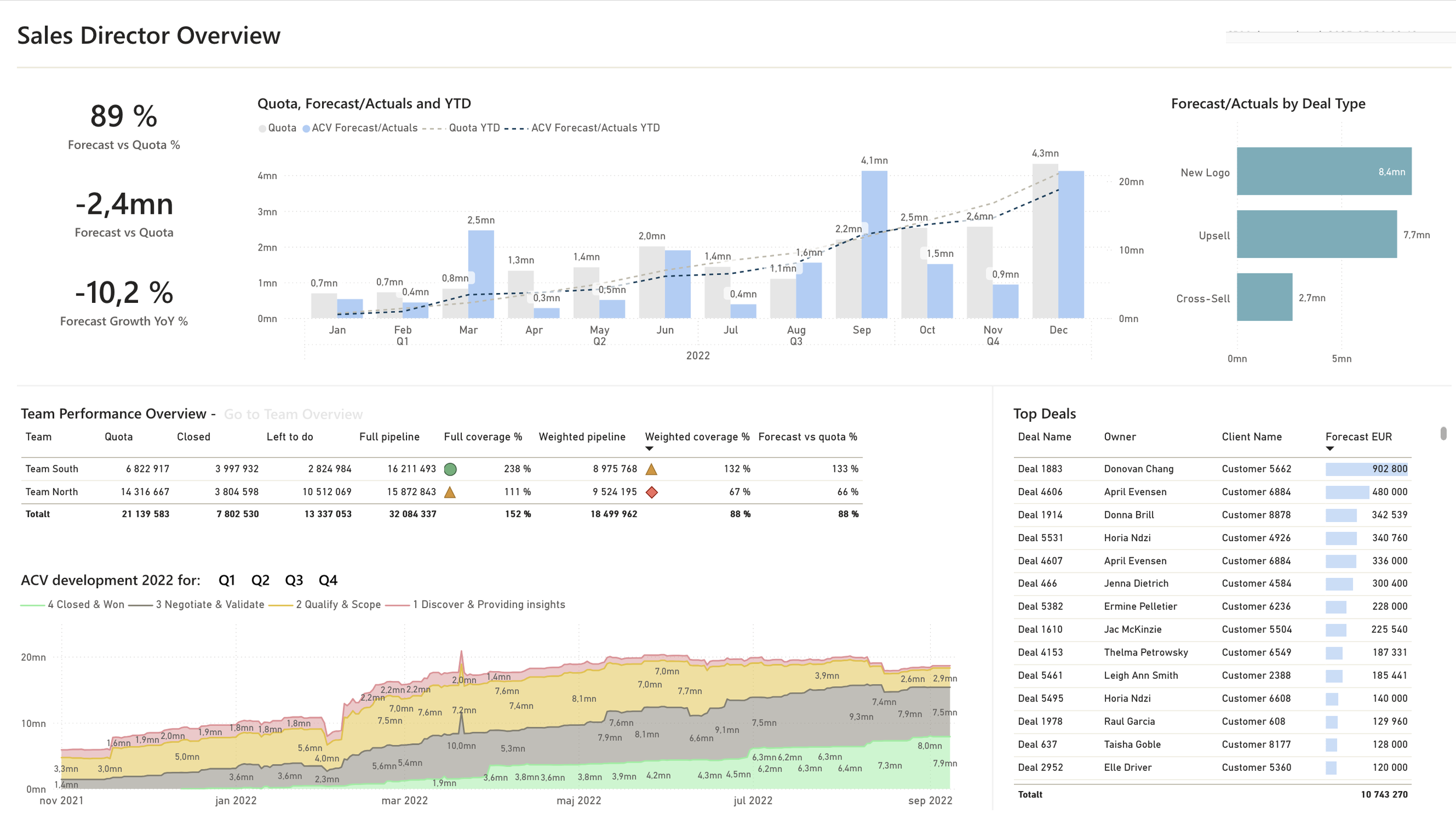Sort by Weighted coverage % column arrow

pos(649,449)
